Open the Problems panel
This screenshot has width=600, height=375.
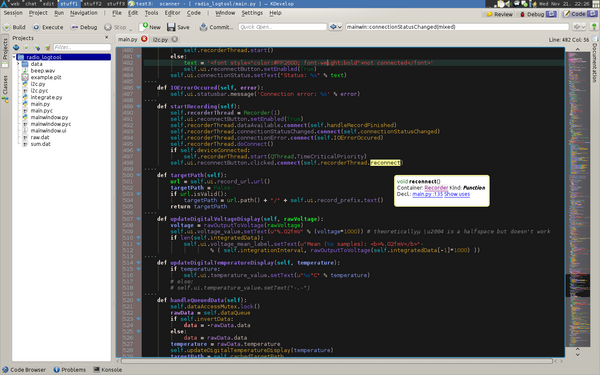70,370
